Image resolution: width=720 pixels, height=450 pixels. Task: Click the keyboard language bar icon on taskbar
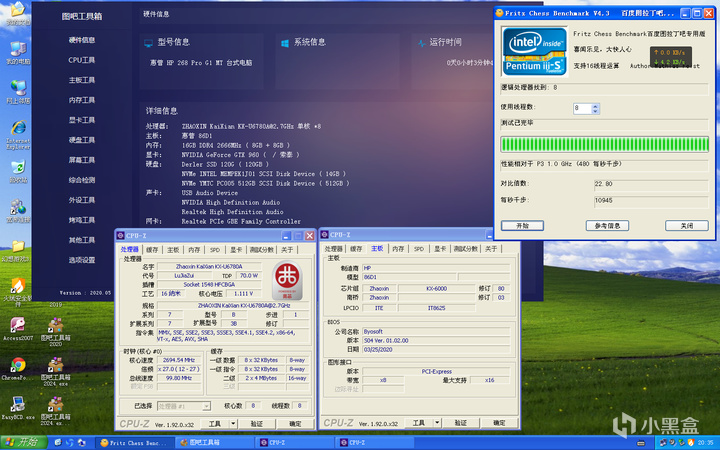641,443
